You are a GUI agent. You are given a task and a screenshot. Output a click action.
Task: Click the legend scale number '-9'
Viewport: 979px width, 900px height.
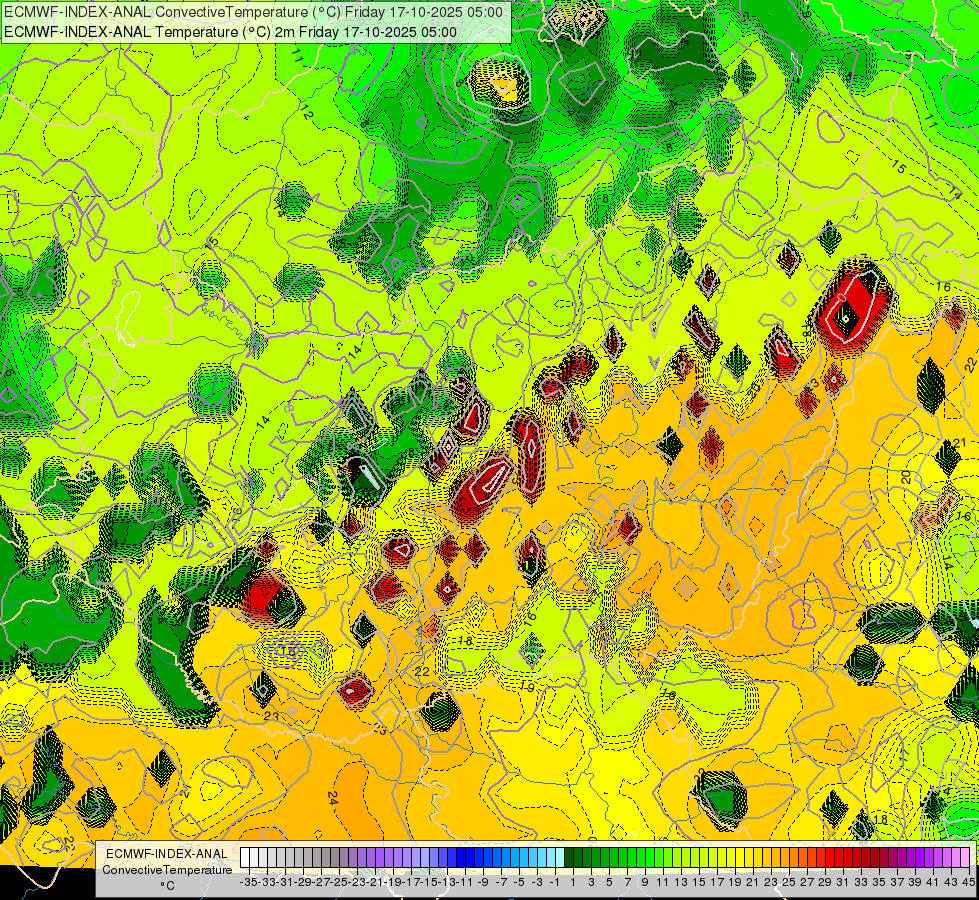coord(483,882)
